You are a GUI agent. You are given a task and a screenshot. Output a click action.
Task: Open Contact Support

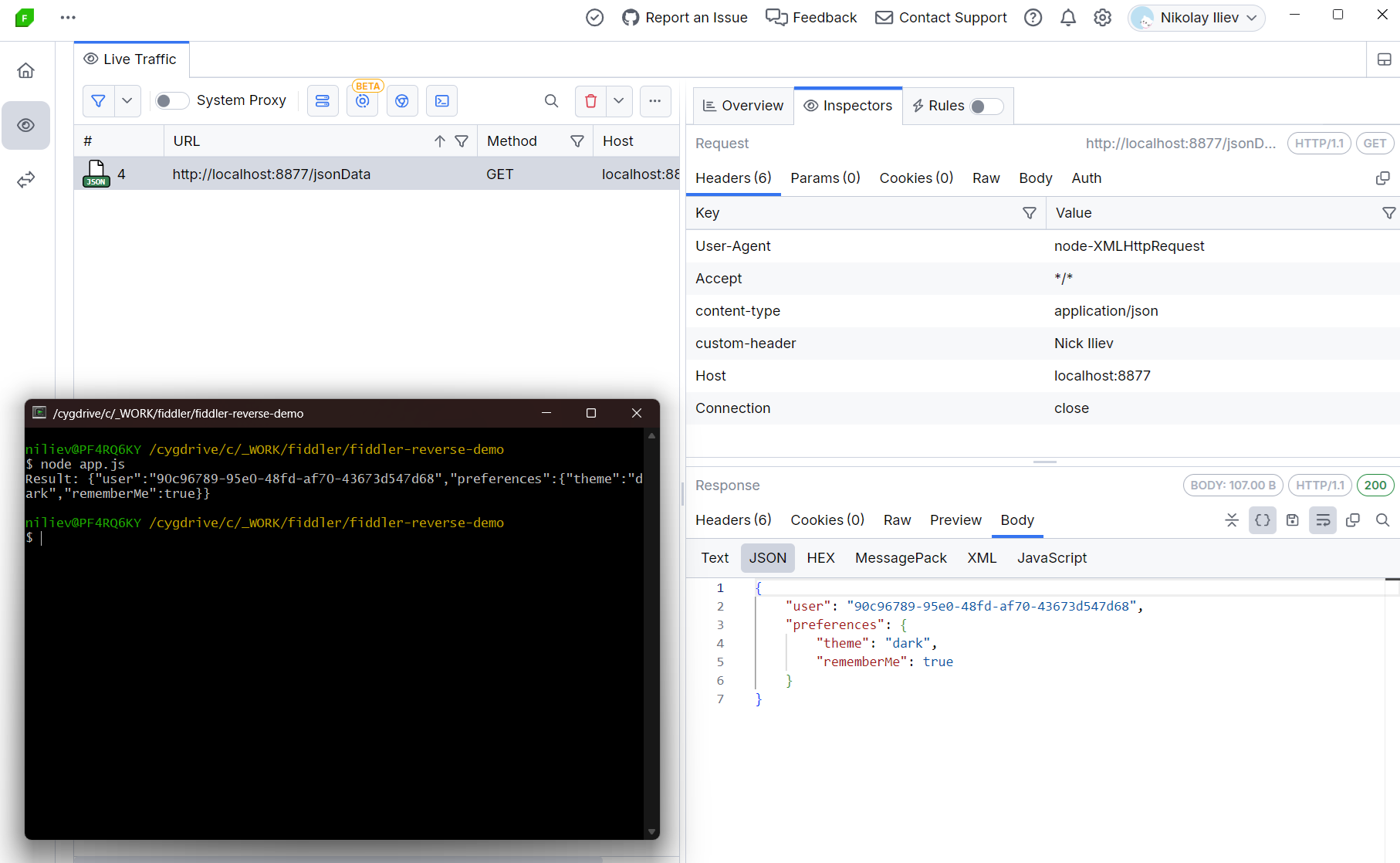940,17
